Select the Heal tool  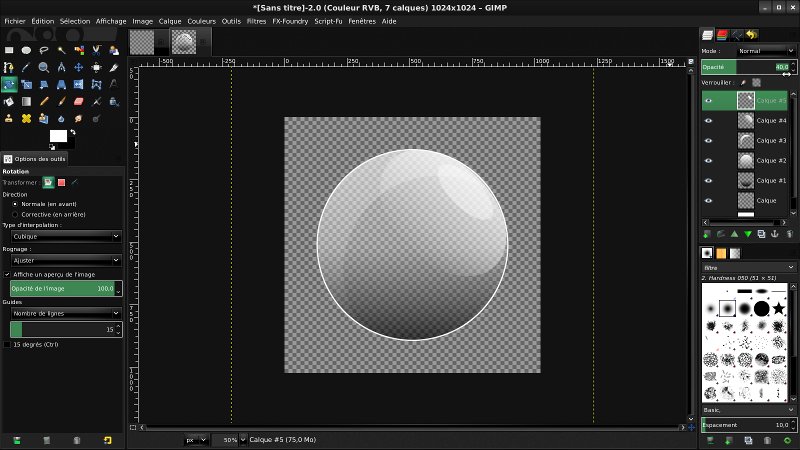[27, 118]
